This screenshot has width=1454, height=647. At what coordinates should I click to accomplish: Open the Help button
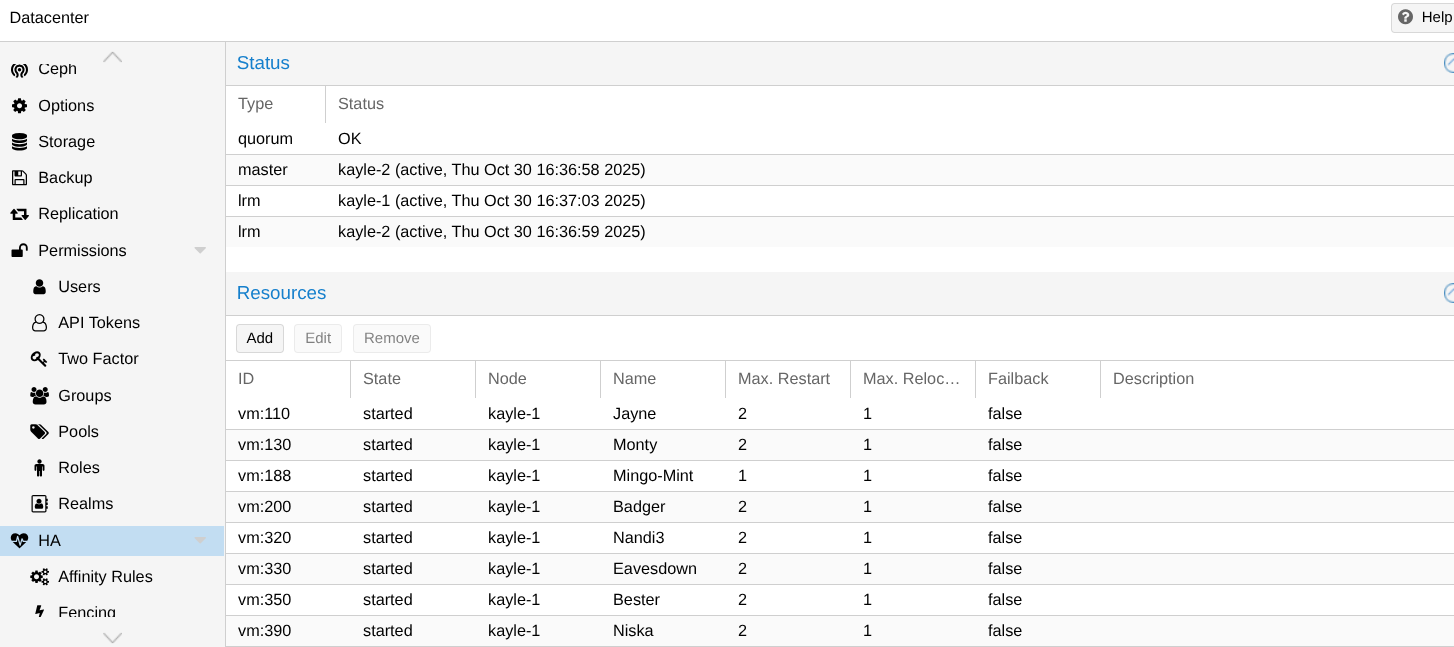pos(1424,17)
